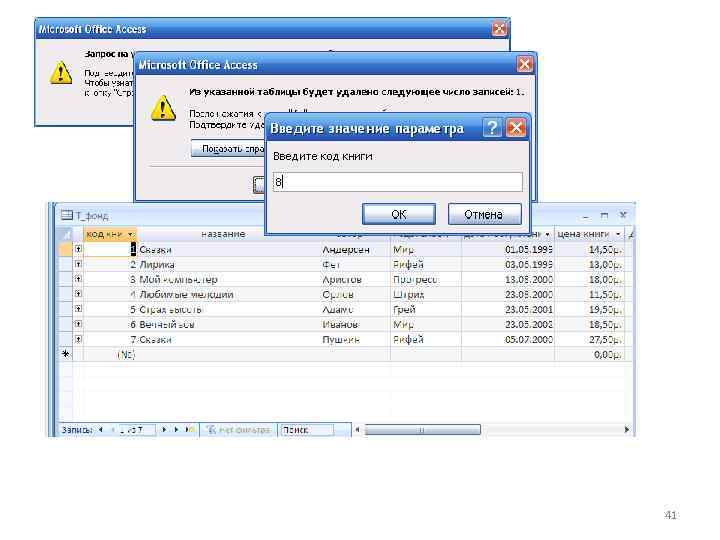The height and width of the screenshot is (540, 720).
Task: Click the new-row '(№)' cell
Action: (110, 354)
